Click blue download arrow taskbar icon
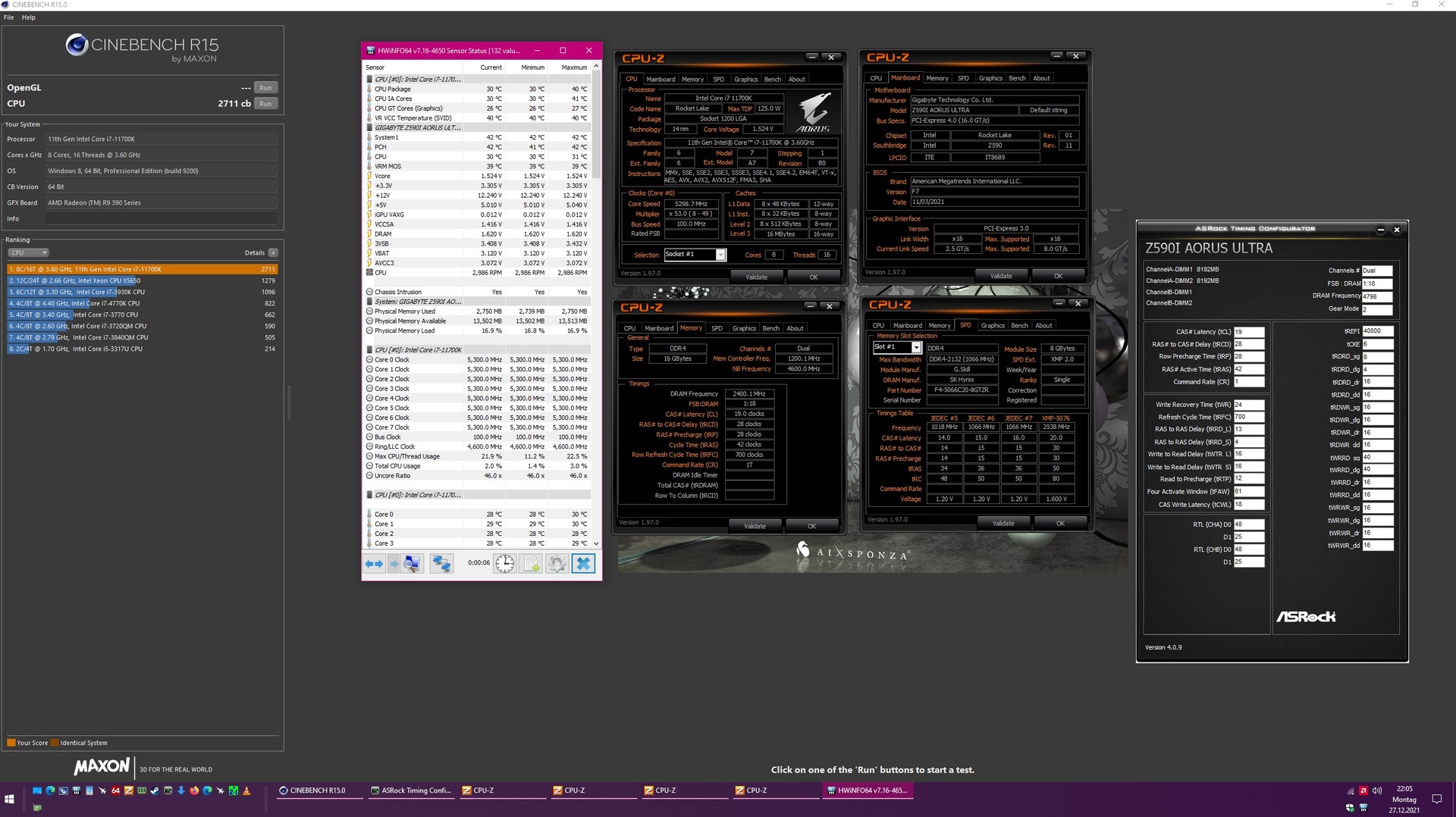Viewport: 1456px width, 817px height. click(x=181, y=790)
